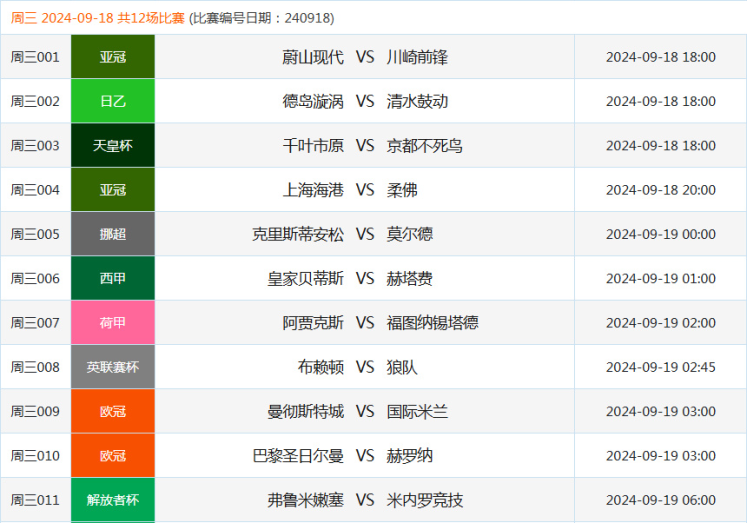Click away team 莫尔德
The width and height of the screenshot is (747, 523).
[x=409, y=234]
